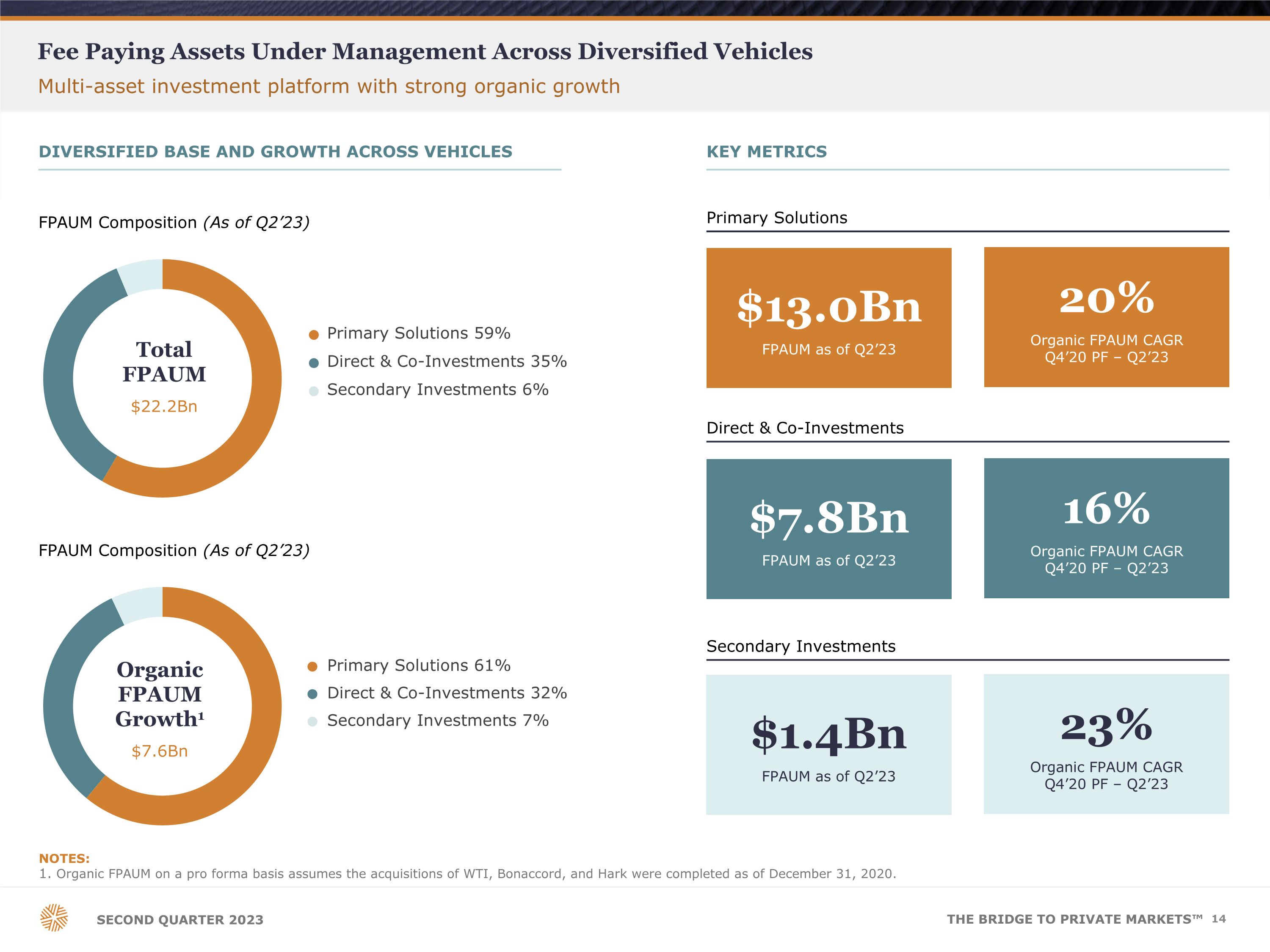Click orange Primary Solutions 59% legend dot
This screenshot has width=1270, height=952.
[x=314, y=335]
